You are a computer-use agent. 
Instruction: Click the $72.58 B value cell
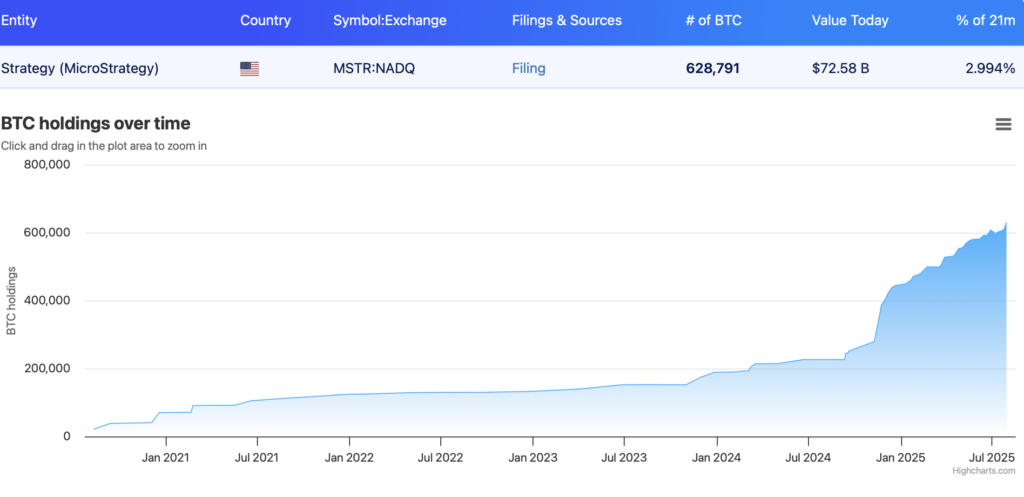[840, 68]
